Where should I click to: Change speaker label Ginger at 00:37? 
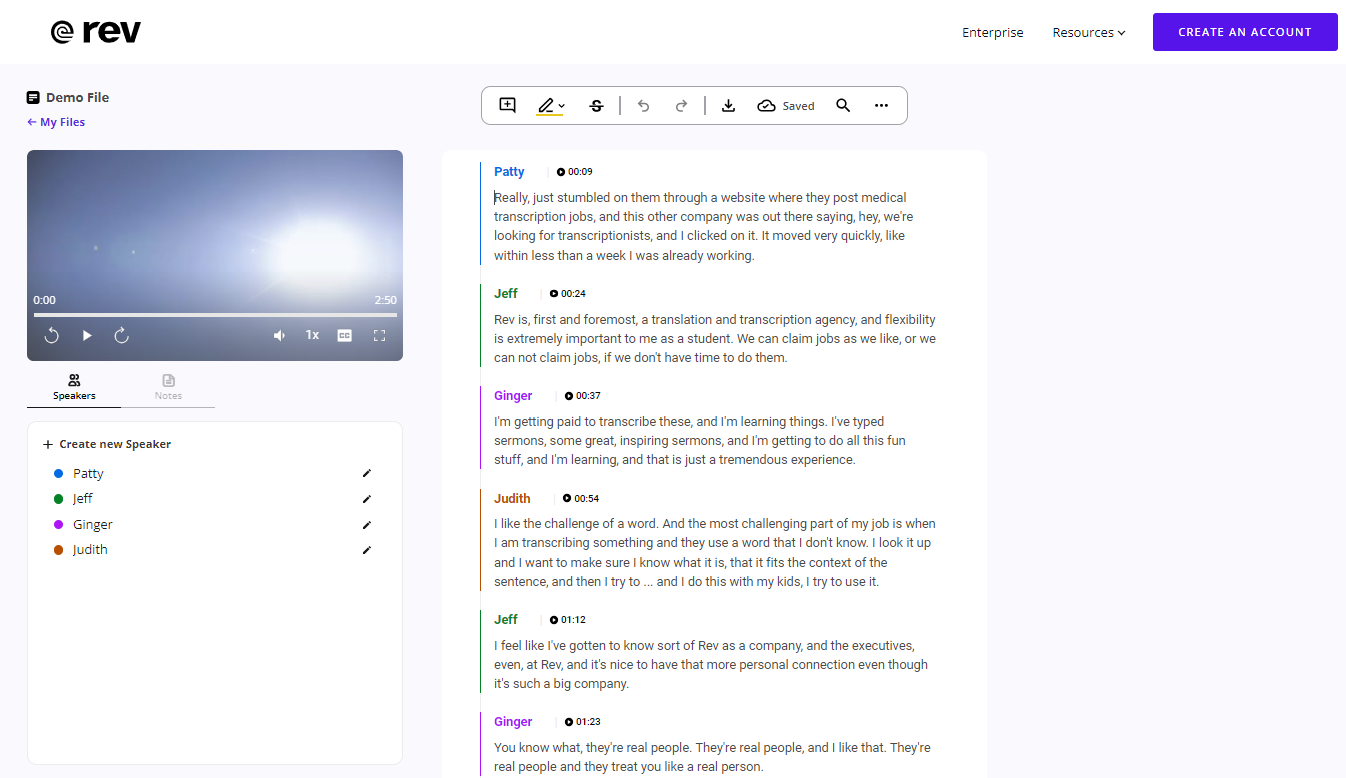[x=513, y=396]
